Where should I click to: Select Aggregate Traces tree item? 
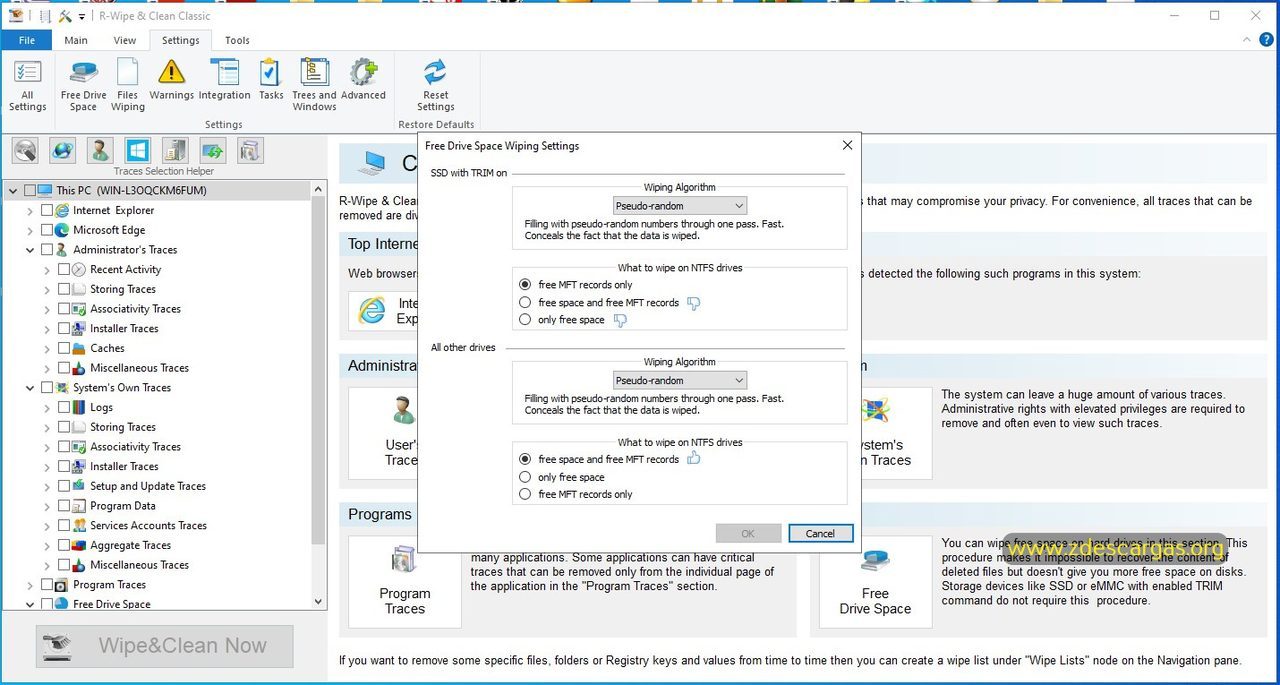[130, 545]
